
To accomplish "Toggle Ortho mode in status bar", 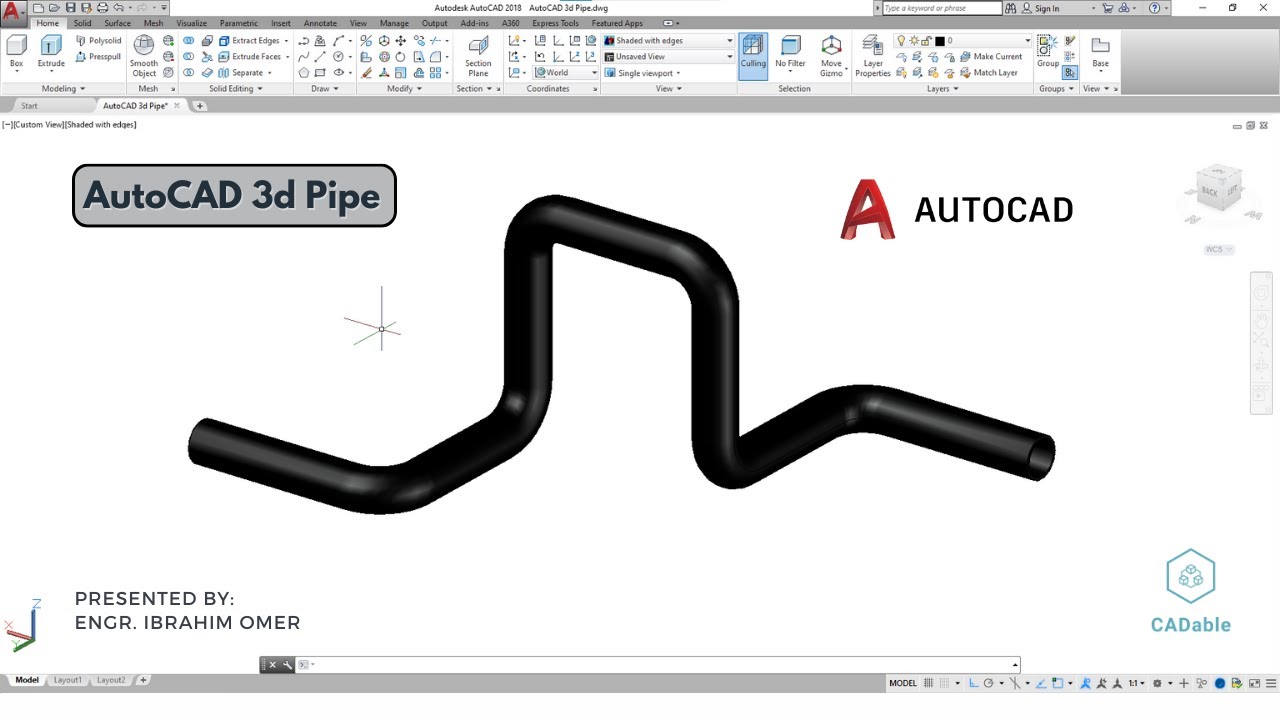I will coord(973,683).
